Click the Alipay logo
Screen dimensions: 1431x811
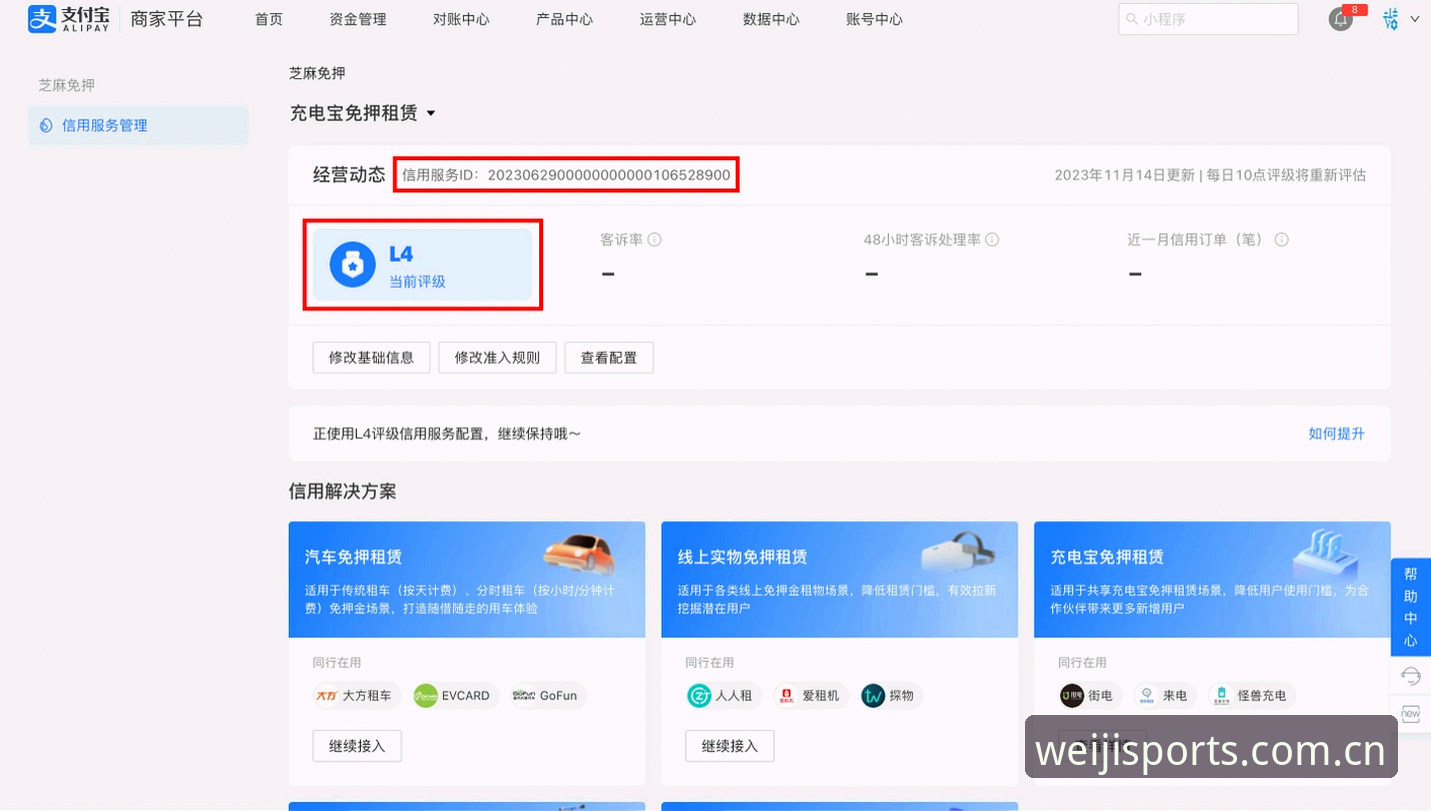tap(68, 18)
